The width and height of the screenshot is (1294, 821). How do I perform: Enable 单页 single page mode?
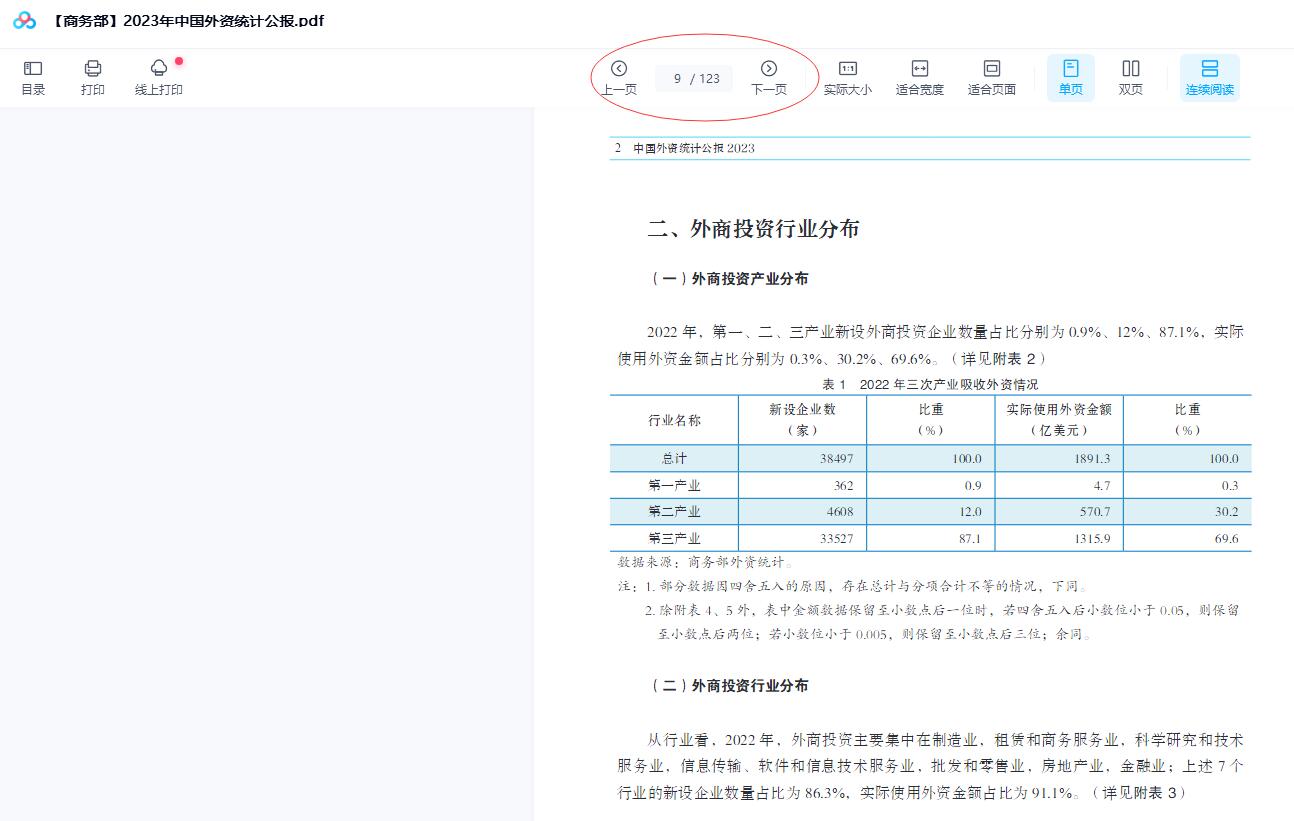[x=1070, y=77]
